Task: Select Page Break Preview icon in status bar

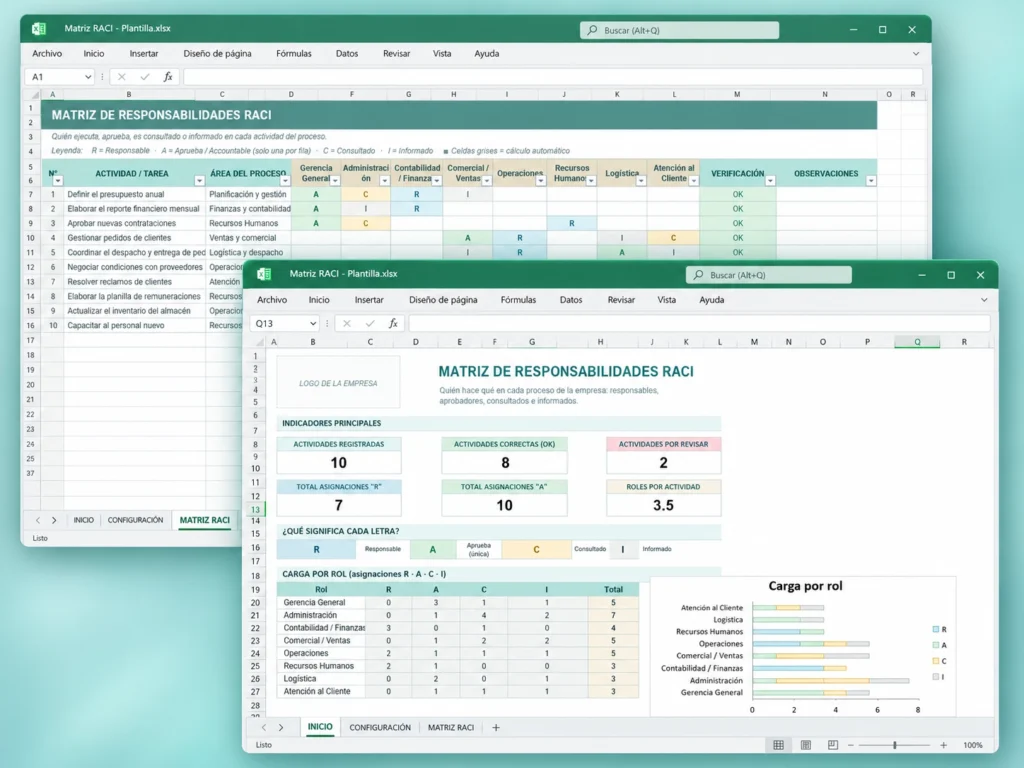Action: point(833,745)
